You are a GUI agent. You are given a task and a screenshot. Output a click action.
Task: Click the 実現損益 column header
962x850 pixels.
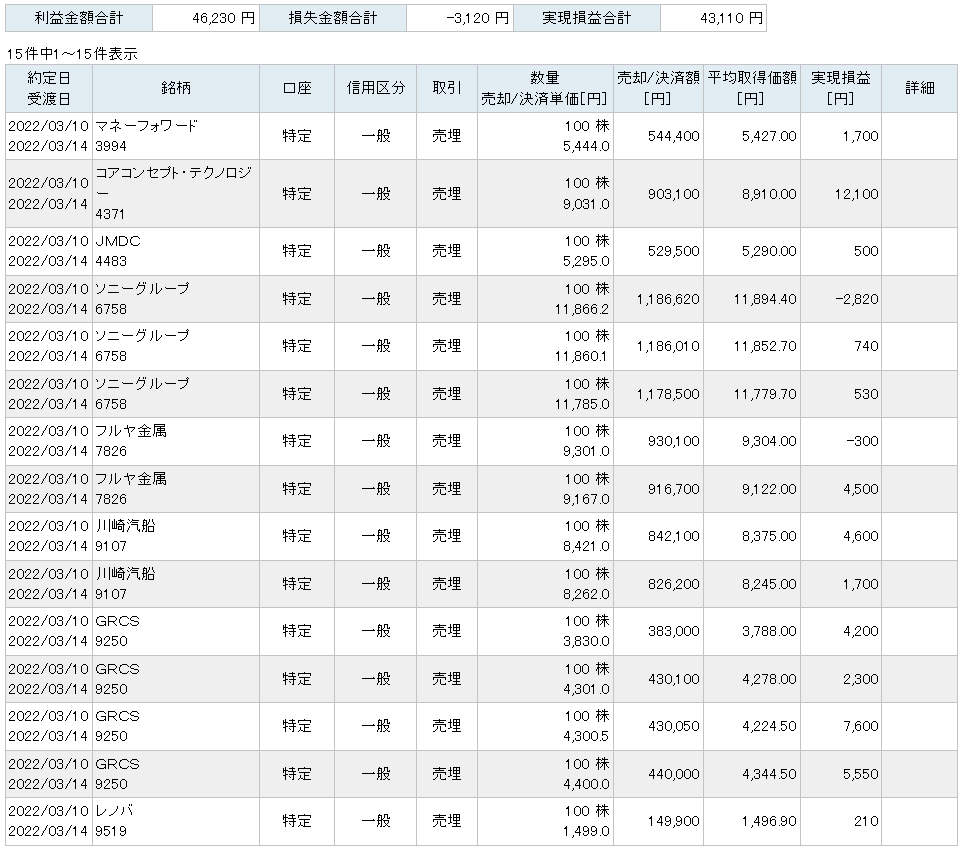(841, 88)
